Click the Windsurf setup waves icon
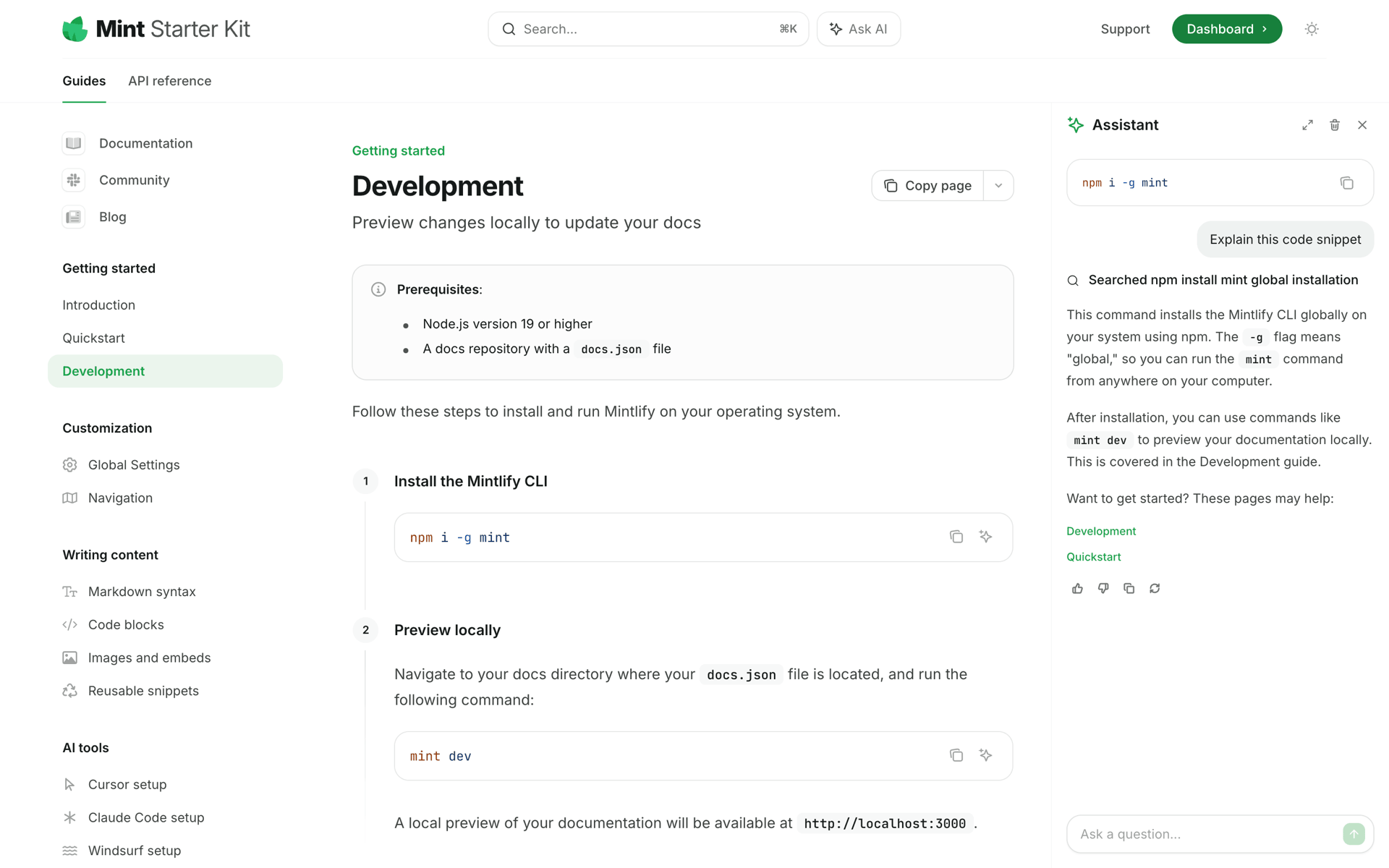The image size is (1389, 868). point(70,851)
